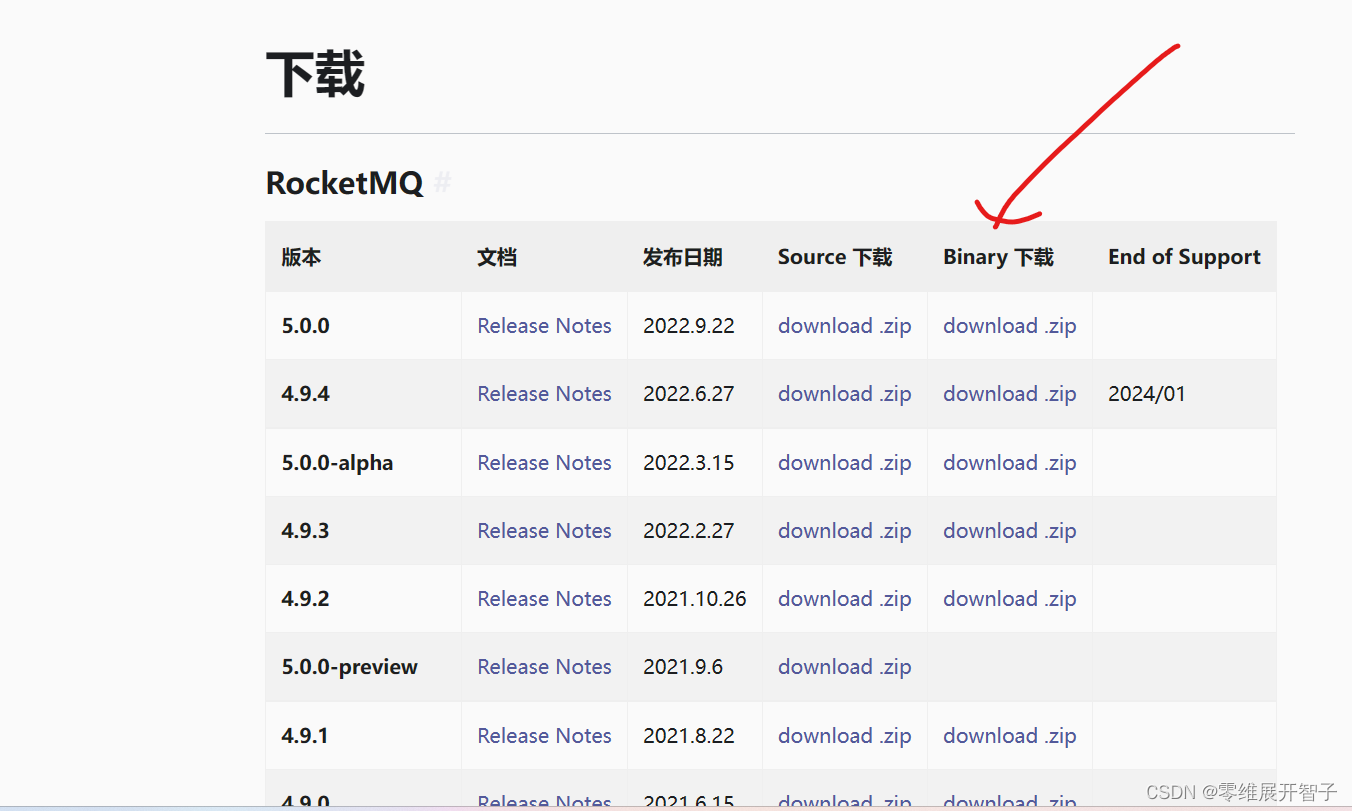Download the Source zip for version 4.9.2

pos(844,598)
